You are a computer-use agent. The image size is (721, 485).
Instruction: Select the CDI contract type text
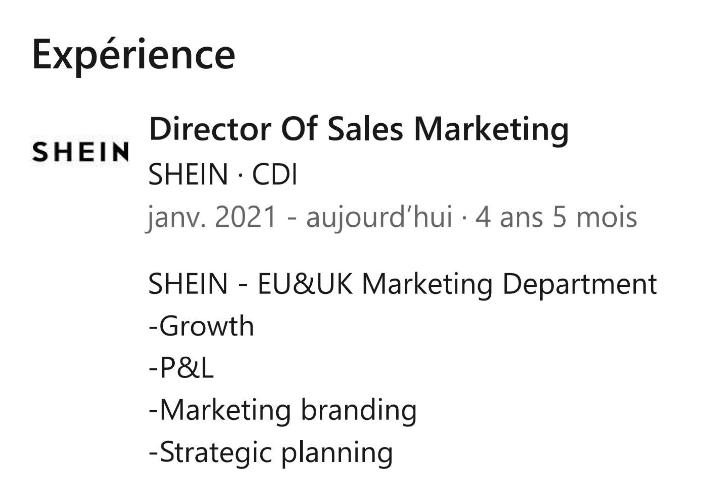click(275, 174)
